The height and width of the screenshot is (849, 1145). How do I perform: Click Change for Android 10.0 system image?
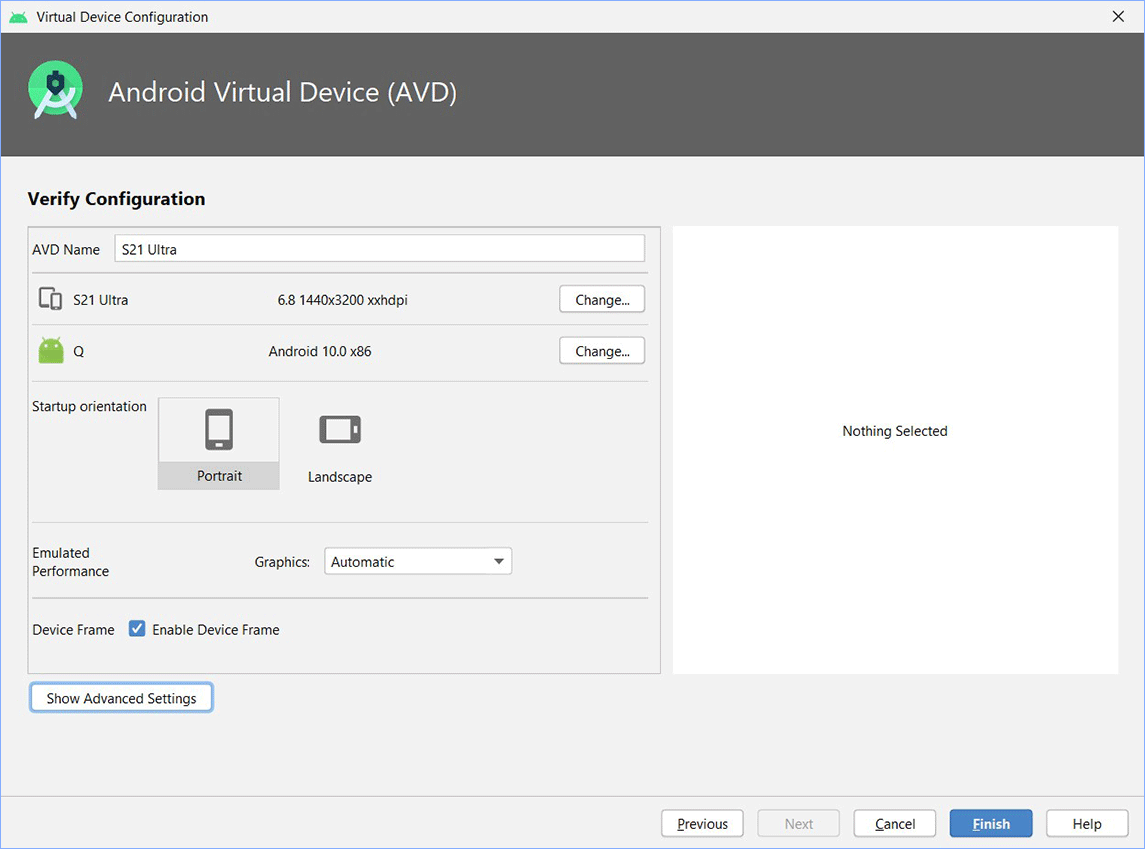point(602,350)
